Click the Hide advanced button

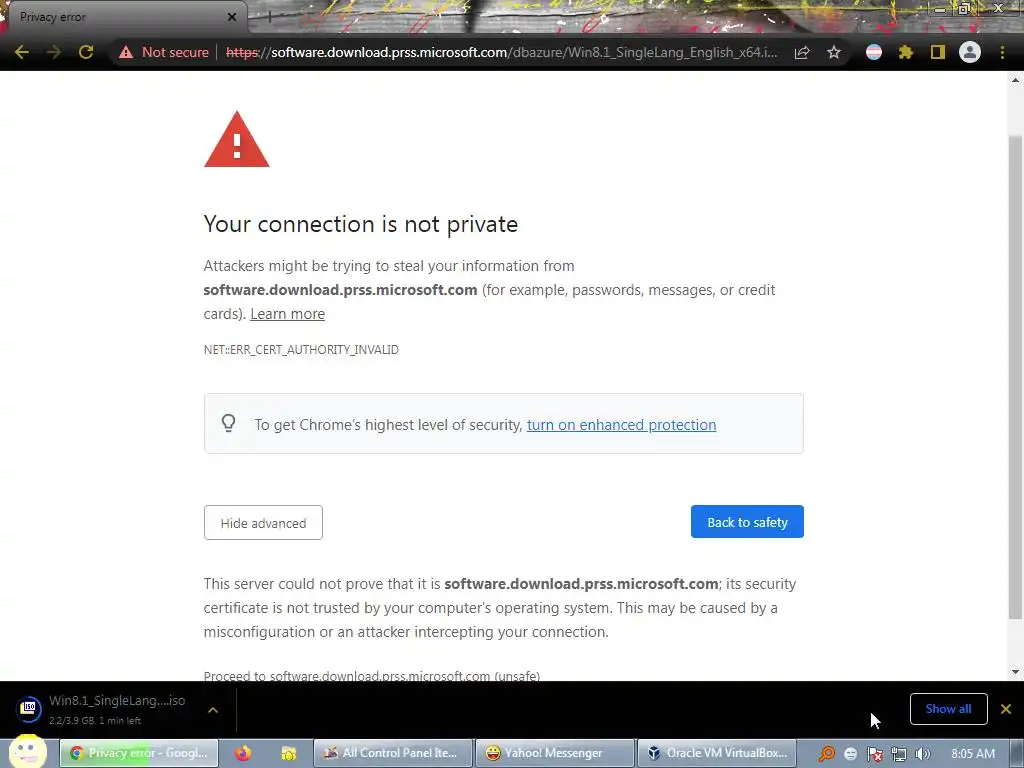point(263,522)
